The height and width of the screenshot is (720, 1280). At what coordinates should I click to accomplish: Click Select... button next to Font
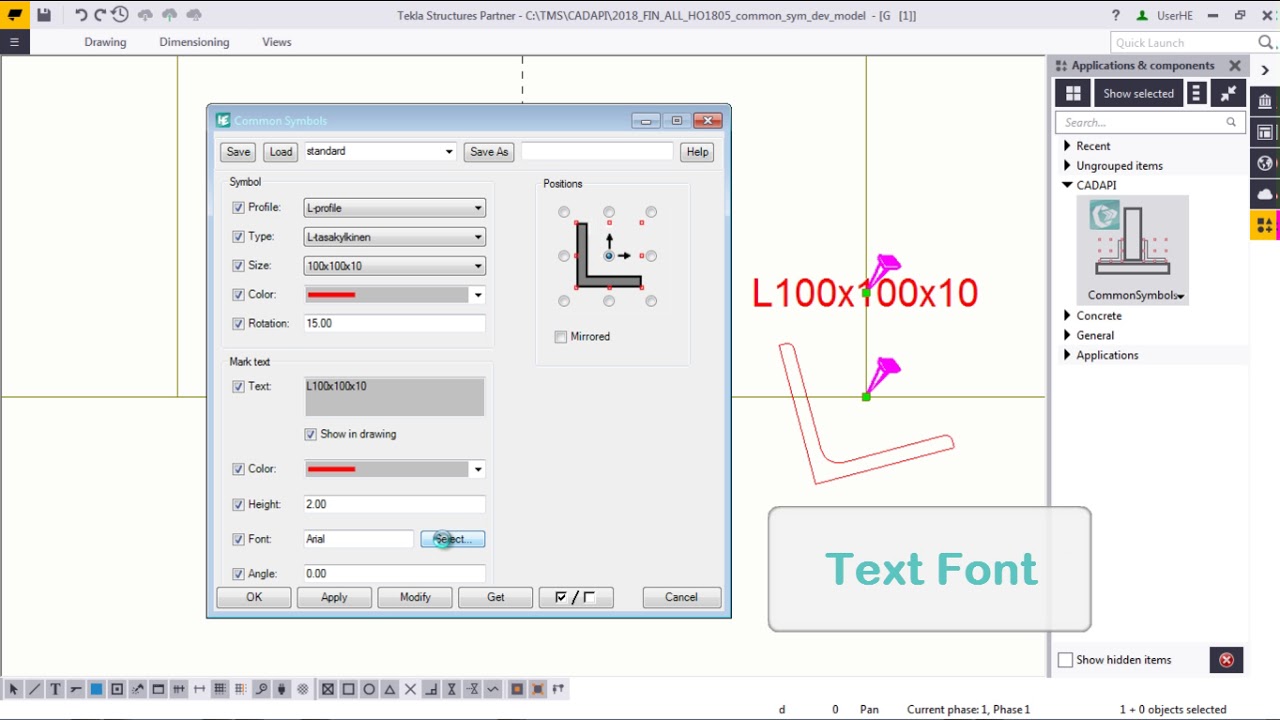pyautogui.click(x=453, y=539)
